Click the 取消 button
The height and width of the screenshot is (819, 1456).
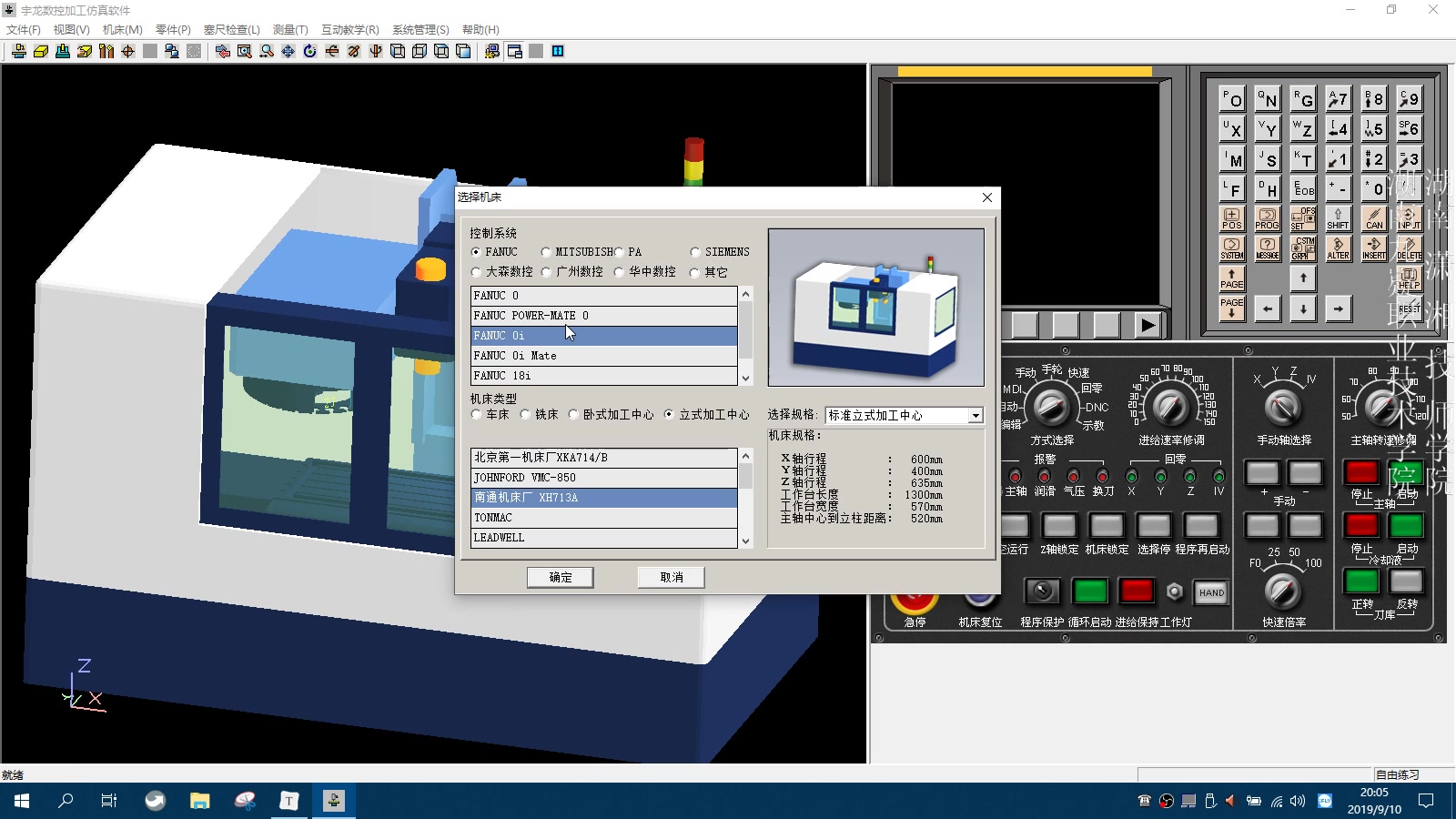click(672, 578)
